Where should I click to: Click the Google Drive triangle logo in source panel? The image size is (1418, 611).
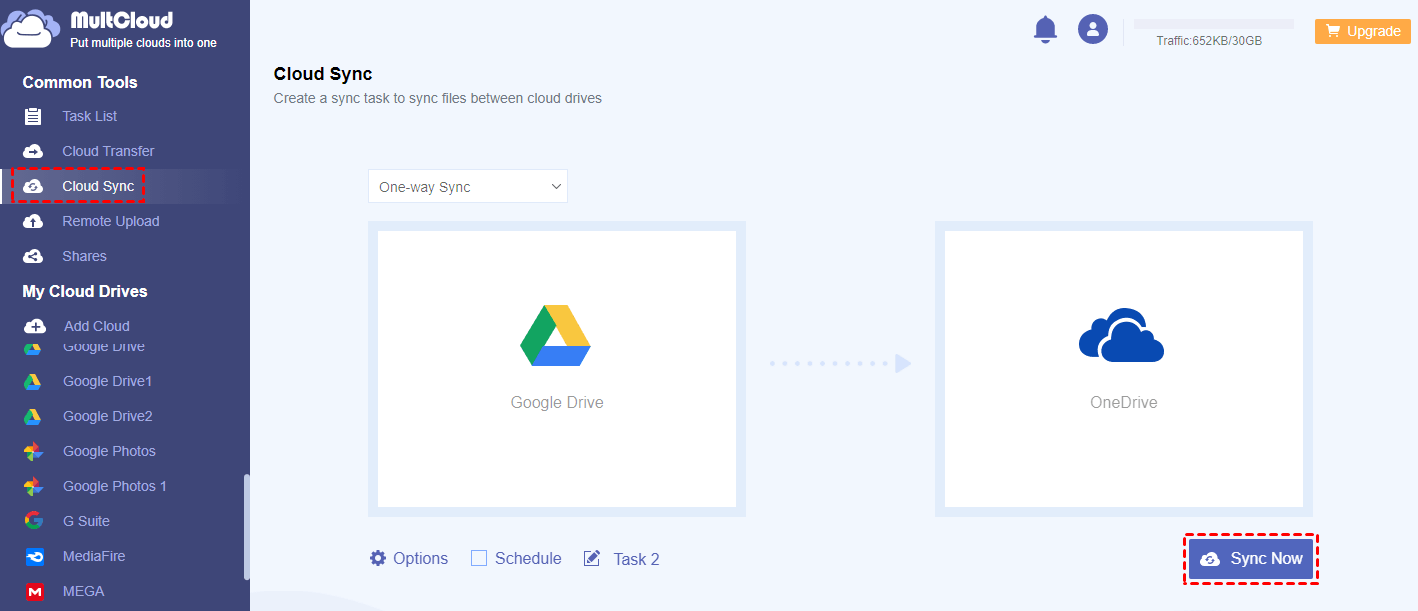(556, 335)
